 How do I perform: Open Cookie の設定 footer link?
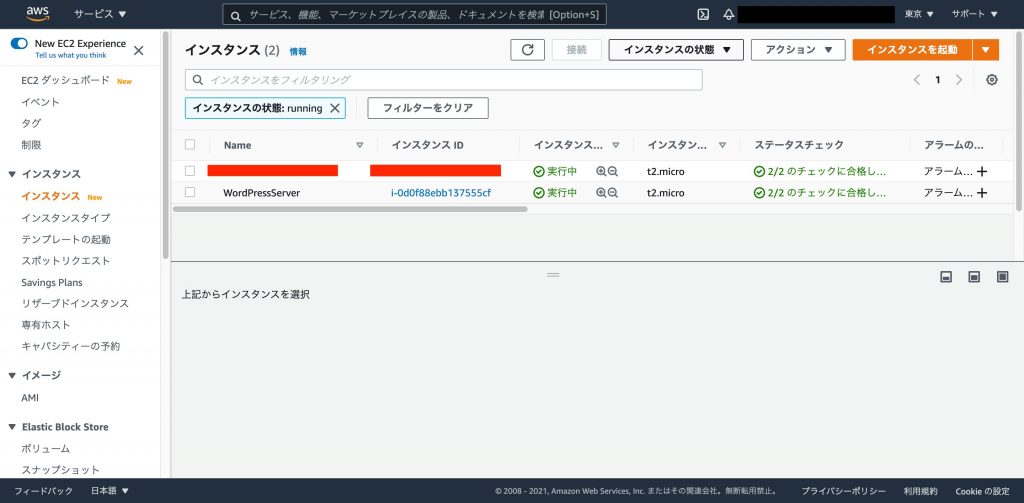tap(982, 491)
